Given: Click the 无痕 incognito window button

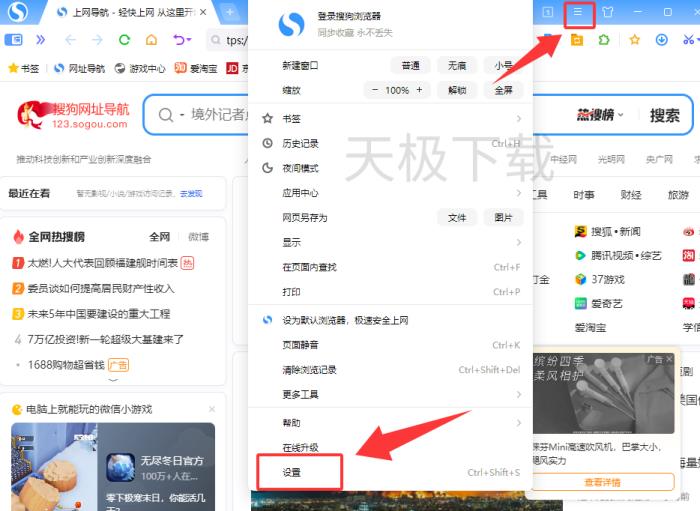Looking at the screenshot, I should click(457, 65).
